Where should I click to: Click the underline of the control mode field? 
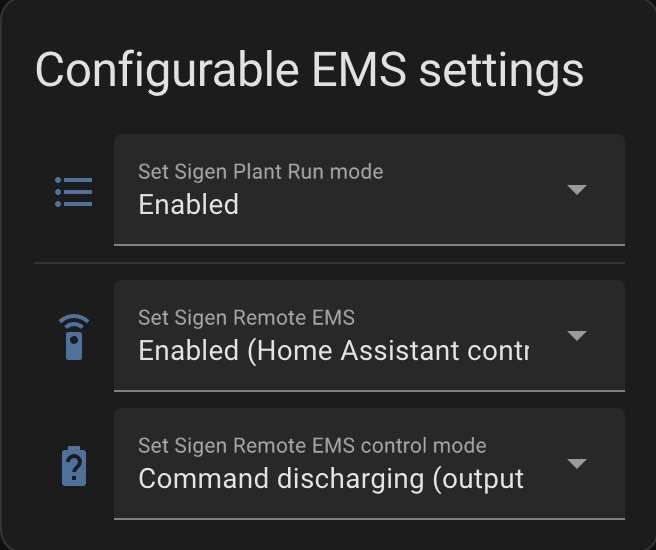click(x=369, y=519)
